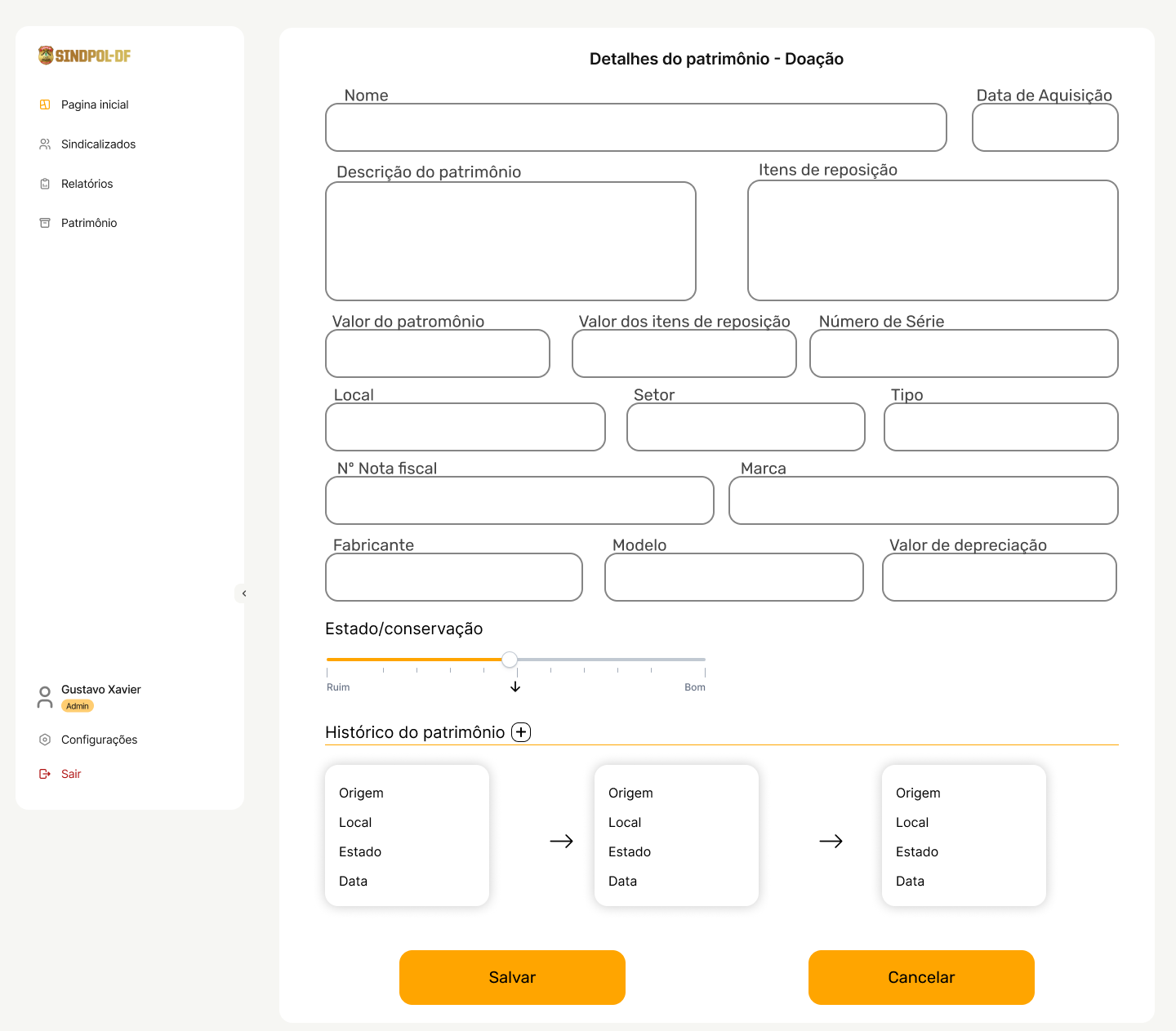Click the Nome input field

pyautogui.click(x=636, y=127)
